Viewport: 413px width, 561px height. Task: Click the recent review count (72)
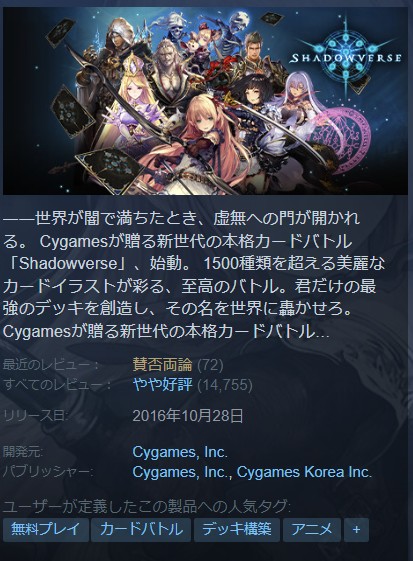[210, 365]
